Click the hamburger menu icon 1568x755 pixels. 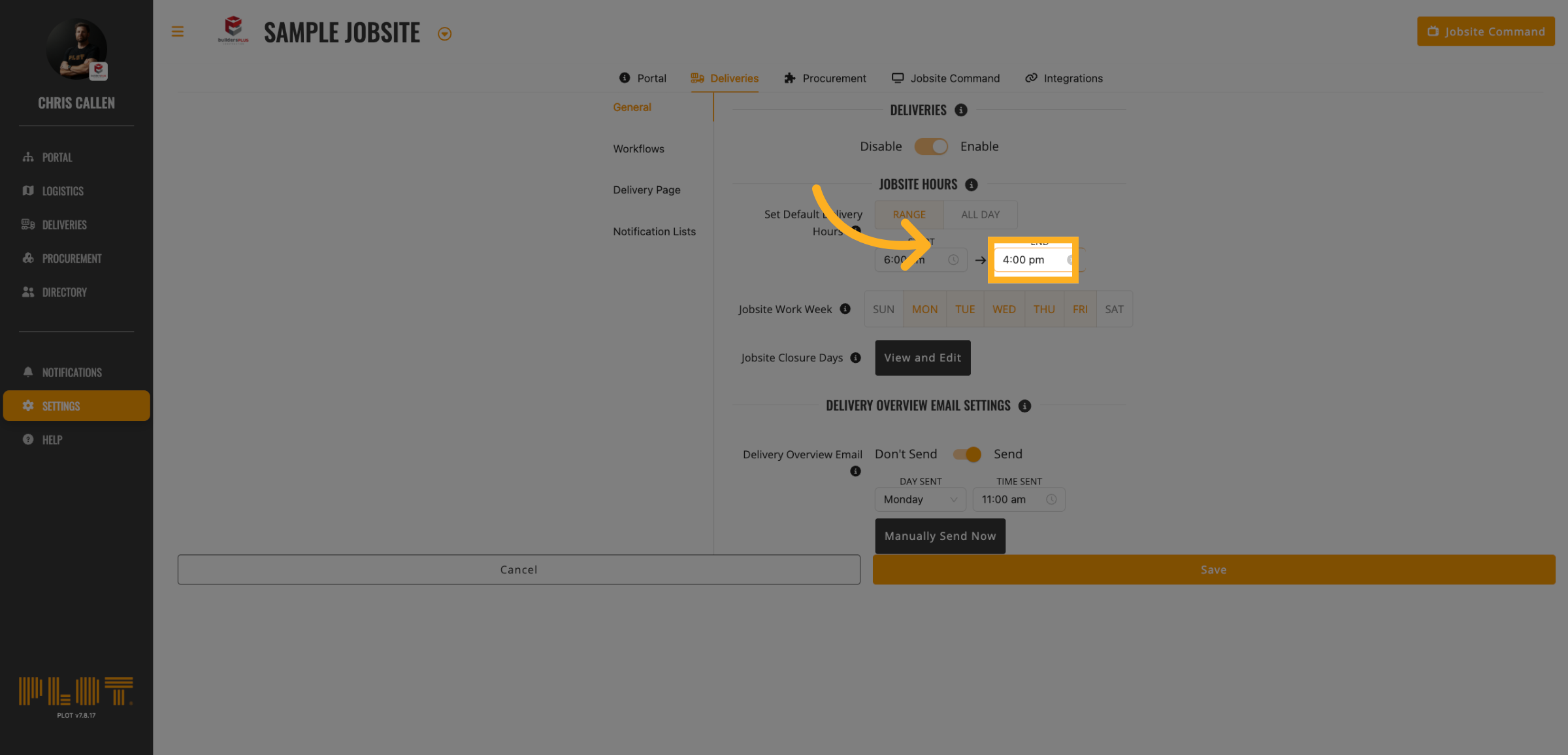(177, 31)
